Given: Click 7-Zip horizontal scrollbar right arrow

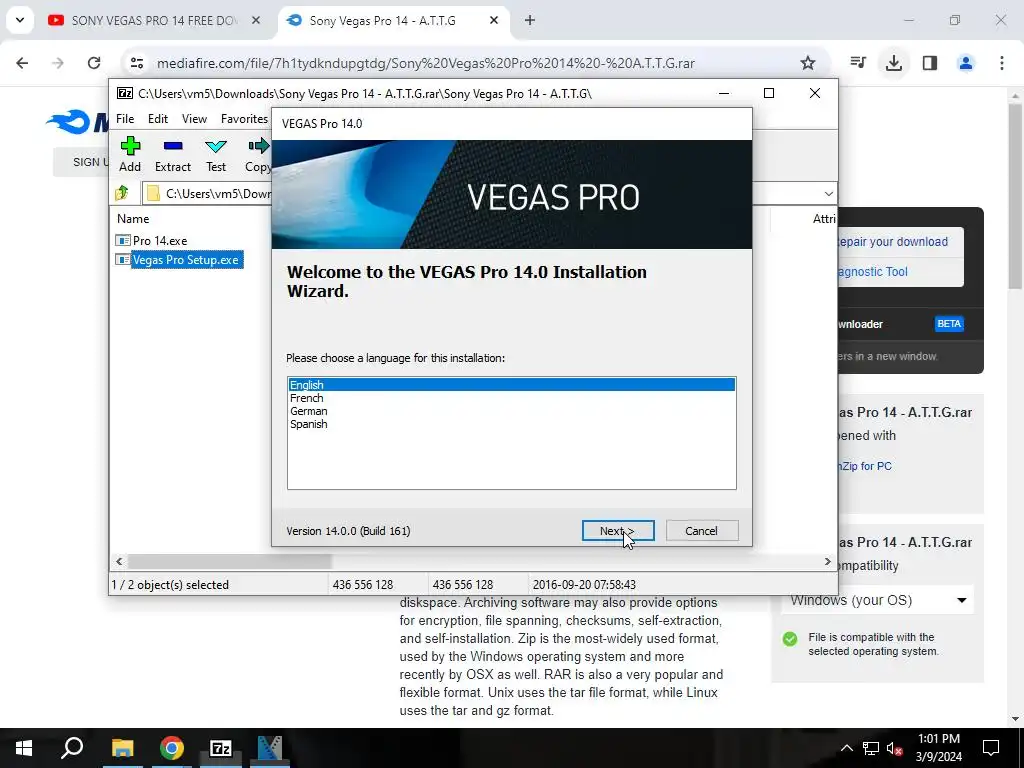Looking at the screenshot, I should pos(827,561).
